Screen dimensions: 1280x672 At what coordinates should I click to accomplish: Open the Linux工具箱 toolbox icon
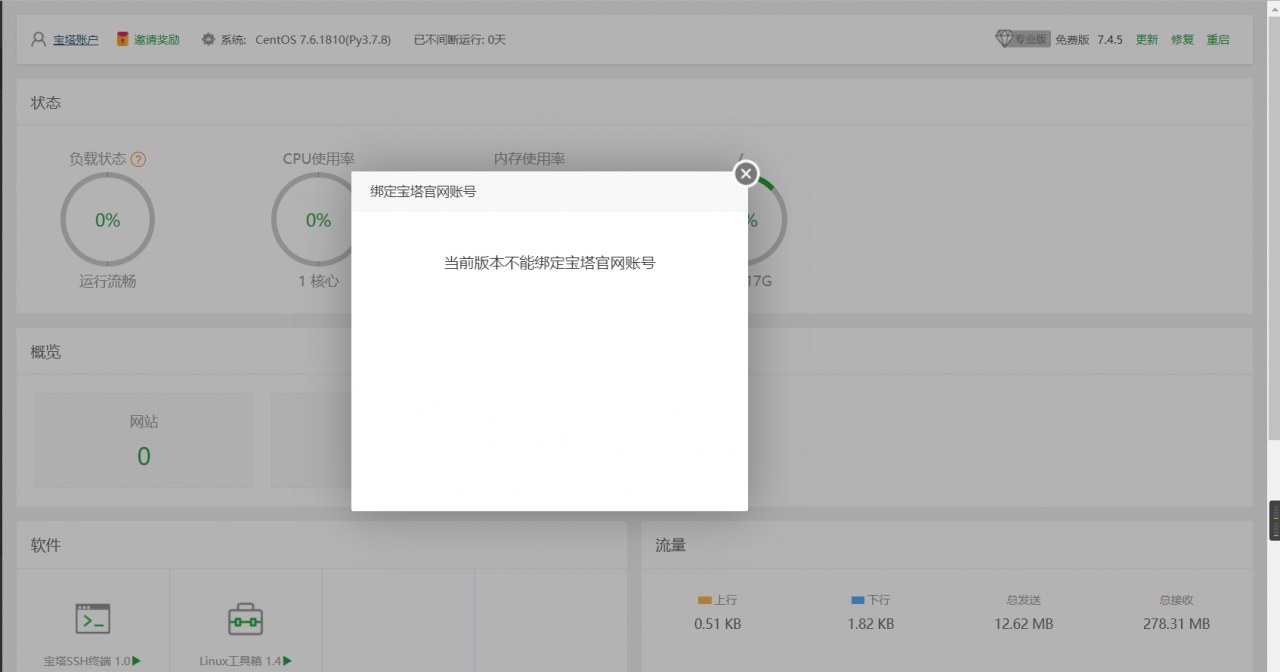(246, 620)
